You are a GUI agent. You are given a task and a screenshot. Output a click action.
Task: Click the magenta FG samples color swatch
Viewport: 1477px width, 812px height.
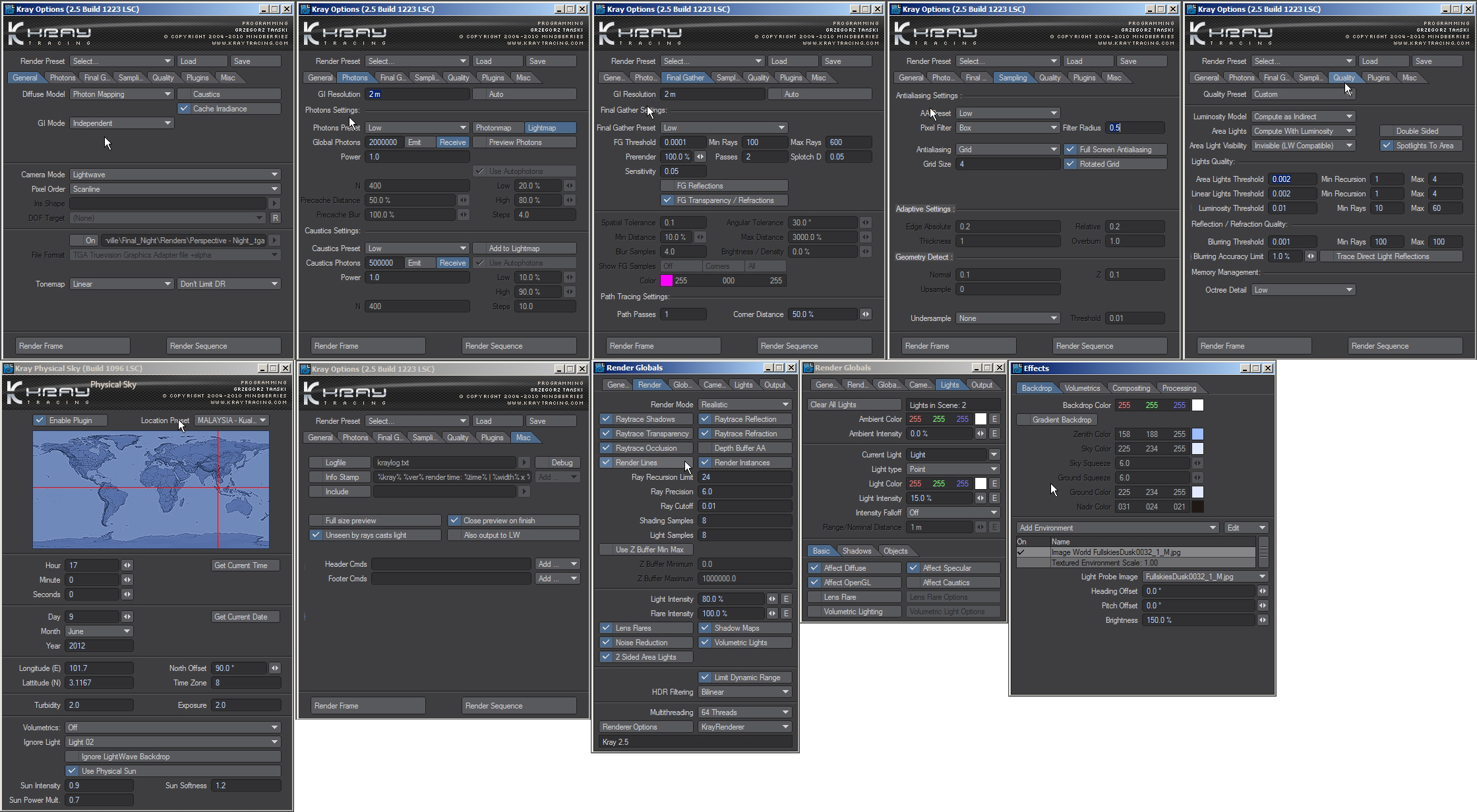click(x=667, y=281)
